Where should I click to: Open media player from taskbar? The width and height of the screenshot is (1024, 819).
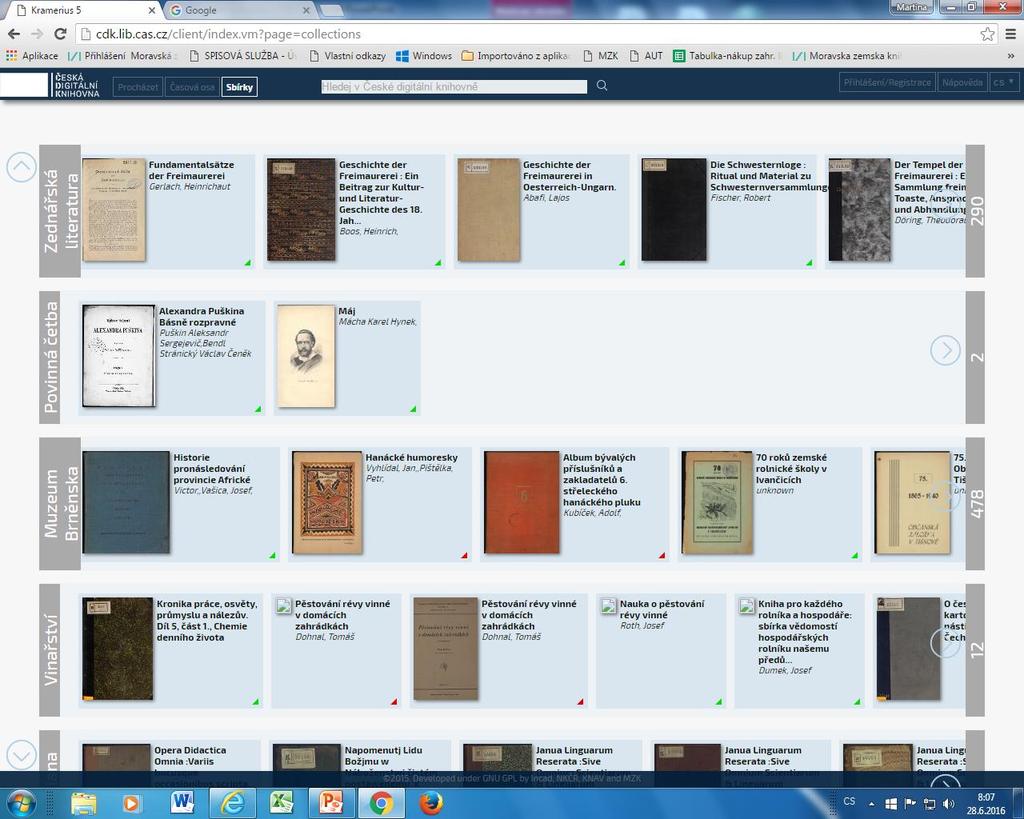133,803
